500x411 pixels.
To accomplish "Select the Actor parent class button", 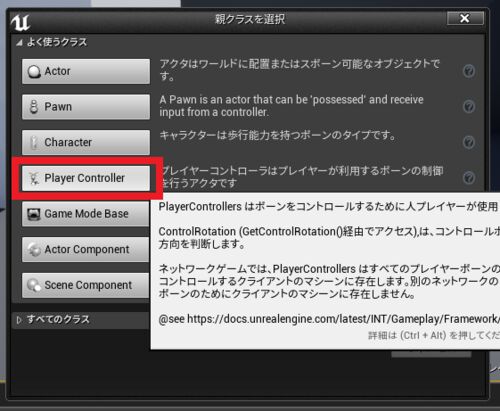I will pos(86,71).
